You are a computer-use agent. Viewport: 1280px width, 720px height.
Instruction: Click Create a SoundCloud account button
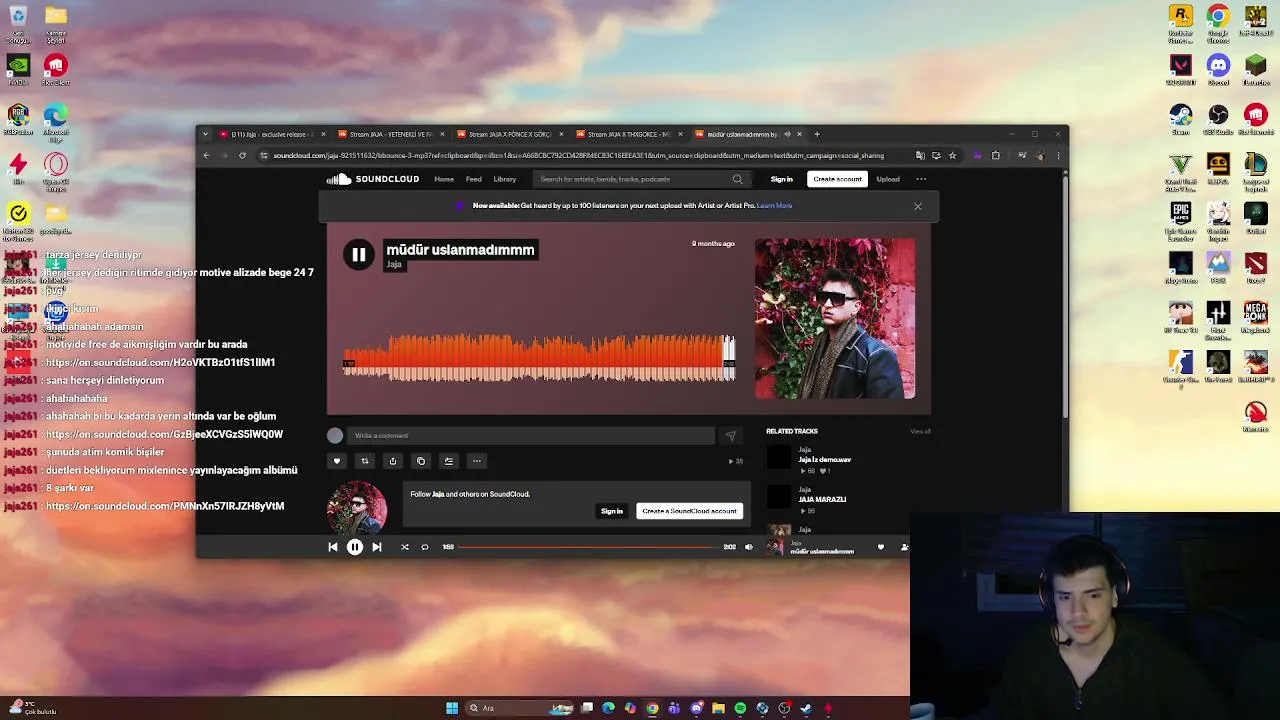pos(690,511)
